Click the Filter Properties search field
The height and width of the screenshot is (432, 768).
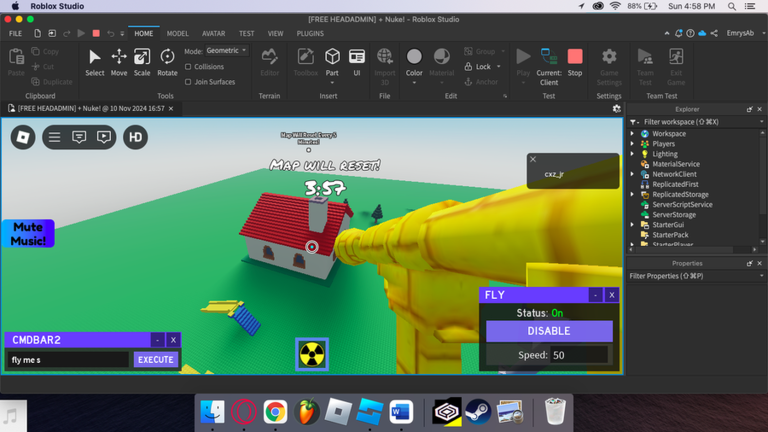click(694, 276)
